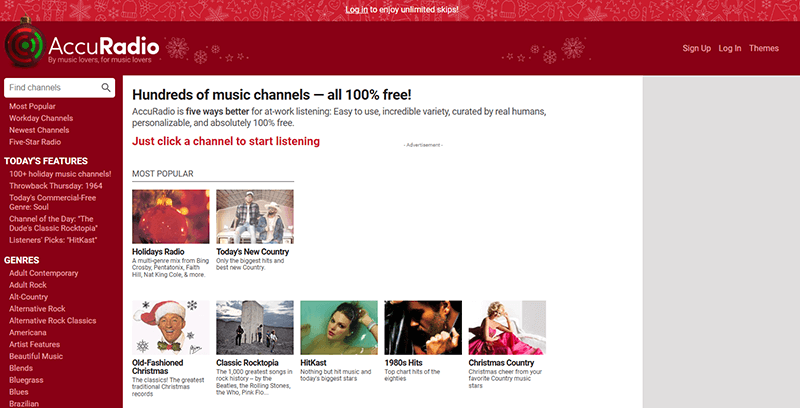Open the Log In header link

(x=730, y=48)
